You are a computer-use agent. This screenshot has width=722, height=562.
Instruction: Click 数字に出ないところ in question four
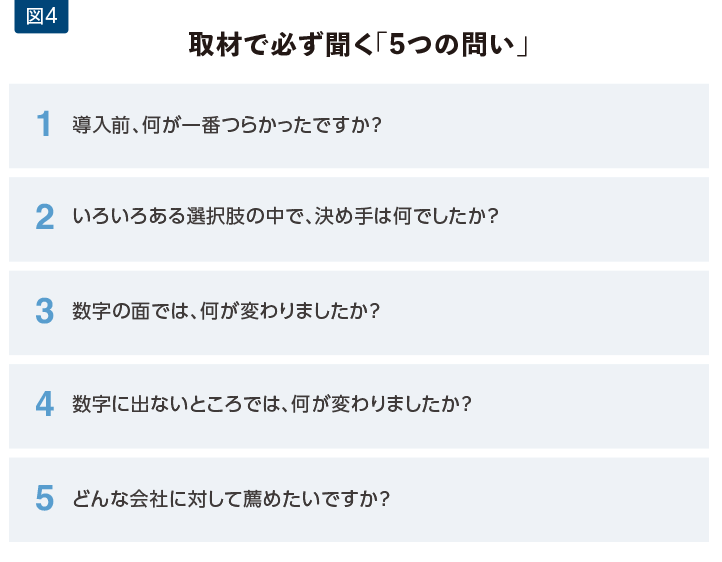point(157,404)
